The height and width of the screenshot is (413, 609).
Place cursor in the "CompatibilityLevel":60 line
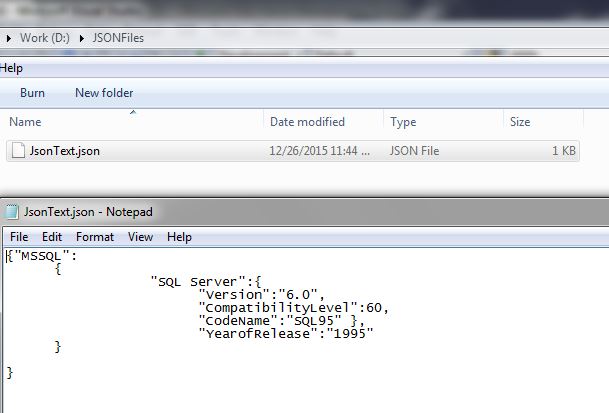pos(293,308)
